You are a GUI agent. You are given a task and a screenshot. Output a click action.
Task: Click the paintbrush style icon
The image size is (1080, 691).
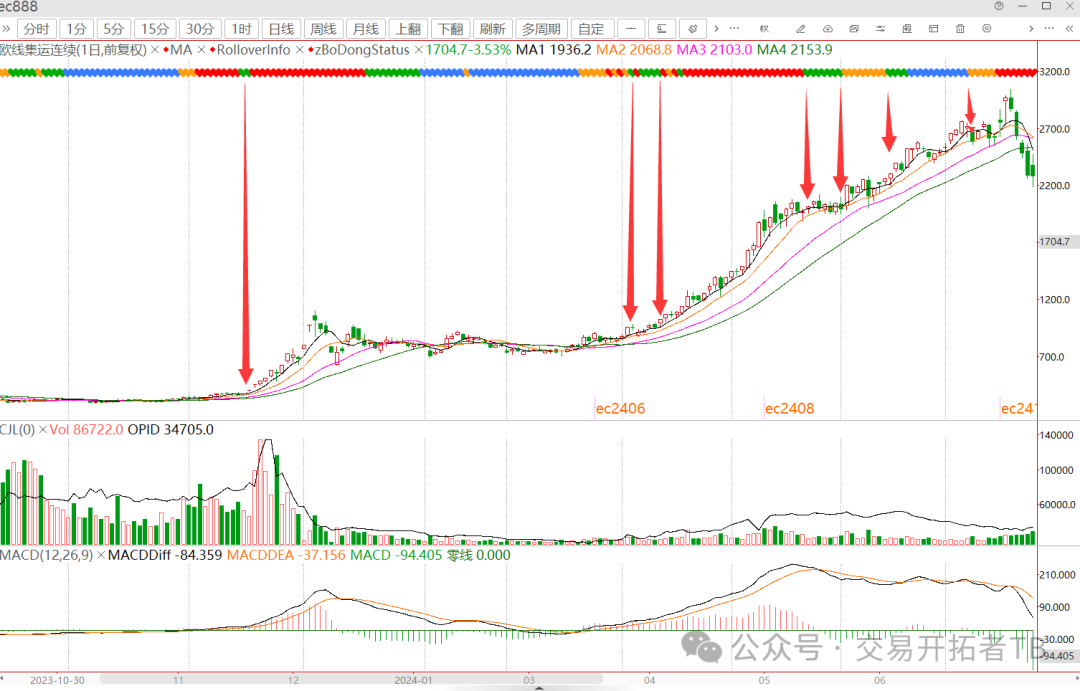pyautogui.click(x=693, y=29)
